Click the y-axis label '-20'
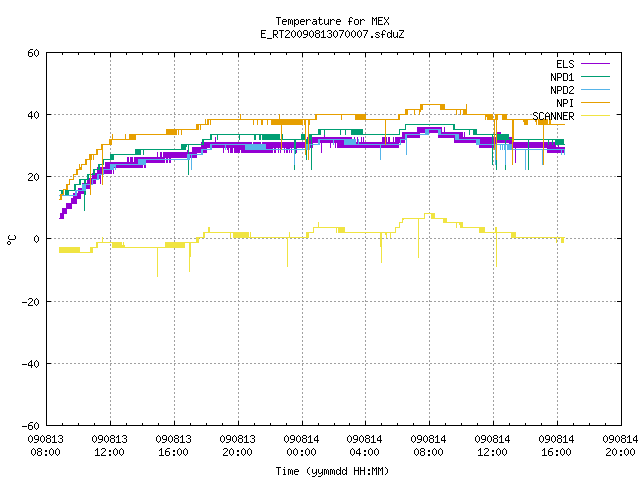This screenshot has height=480, width=640. pos(31,302)
